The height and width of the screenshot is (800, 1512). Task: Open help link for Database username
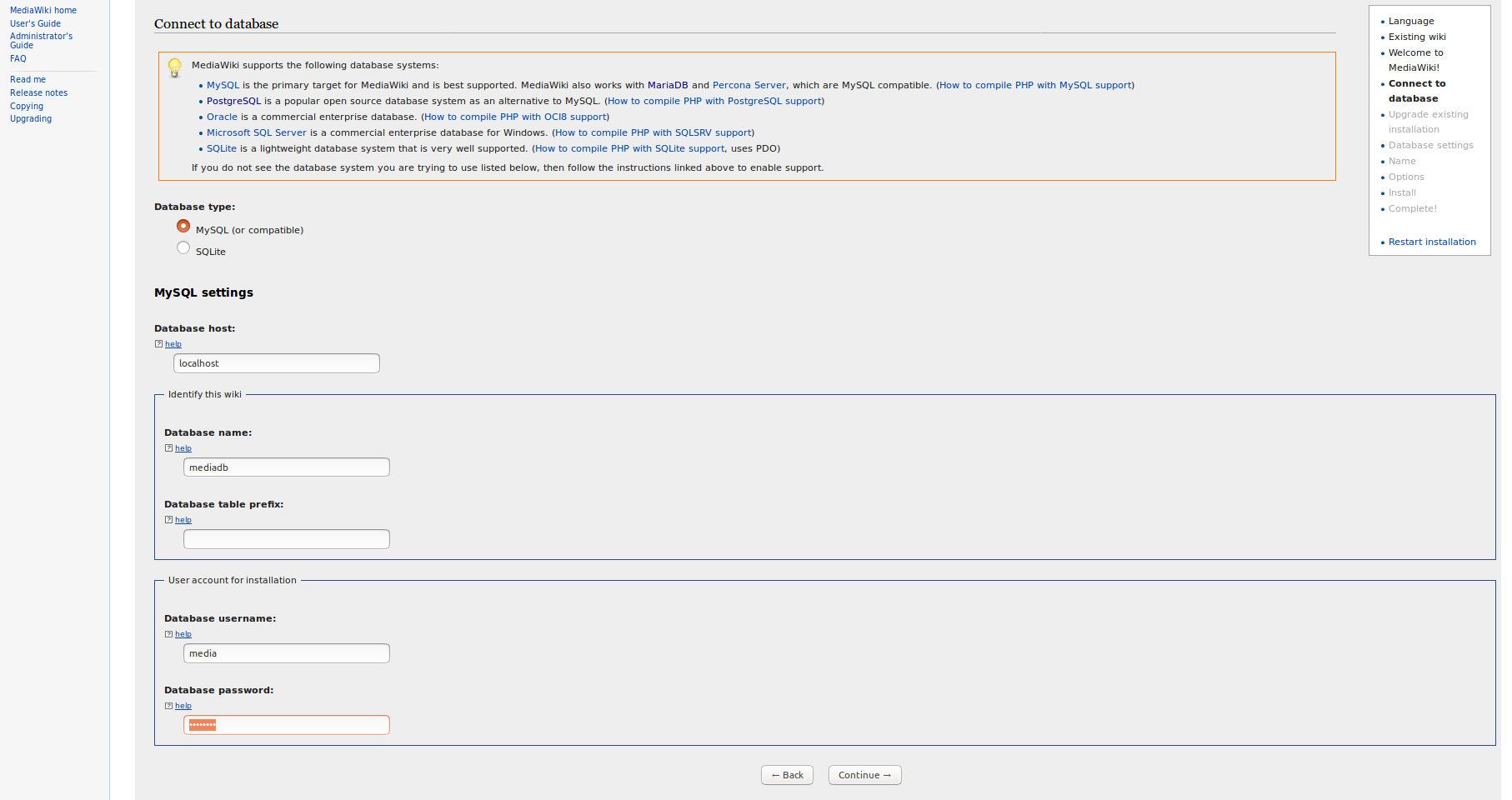tap(183, 634)
